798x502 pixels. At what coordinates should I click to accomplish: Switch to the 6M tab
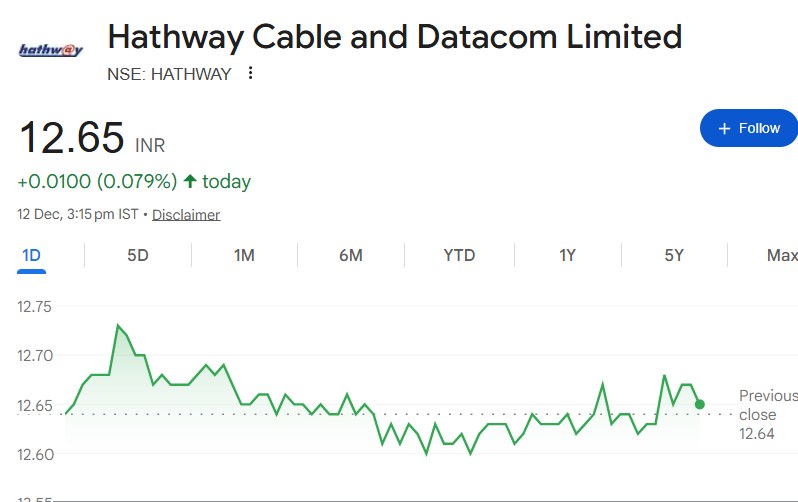pos(351,255)
